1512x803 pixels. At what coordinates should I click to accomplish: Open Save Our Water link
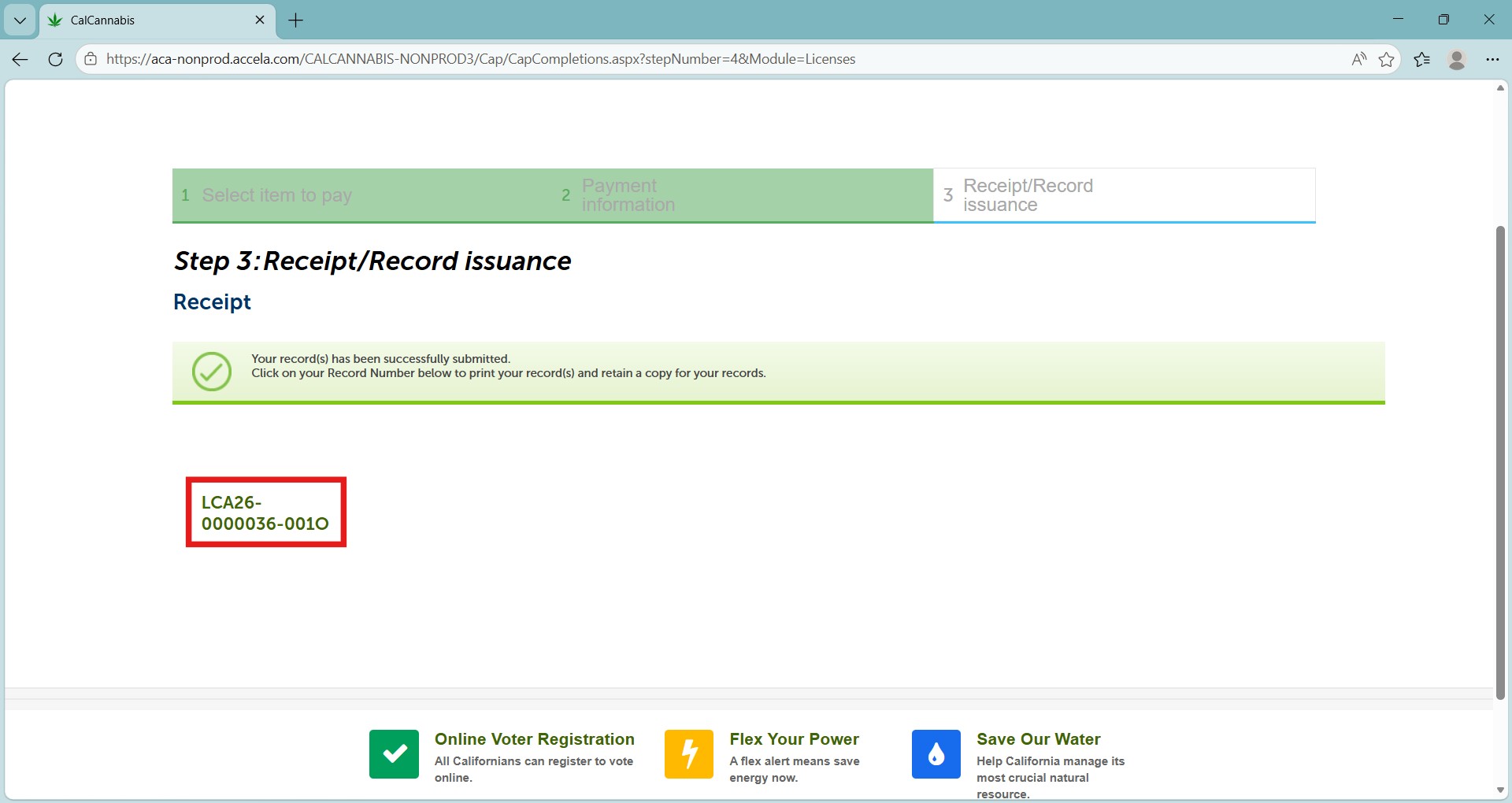(1039, 739)
